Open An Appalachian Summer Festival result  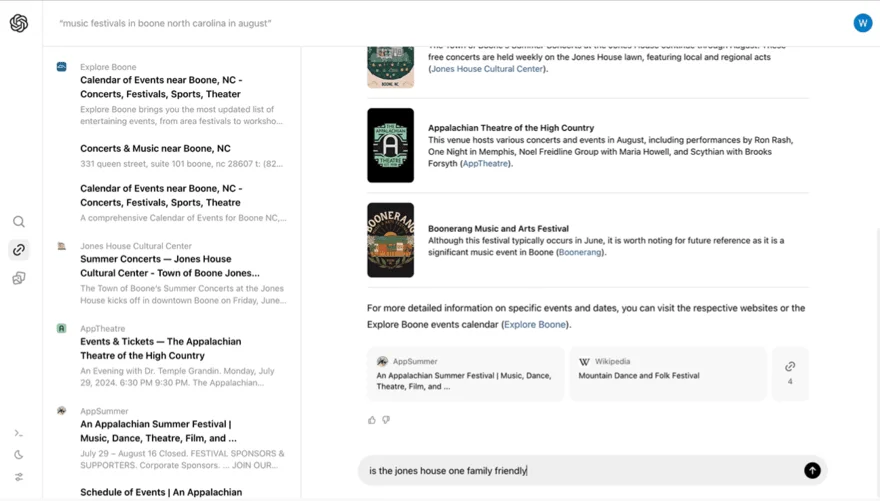pos(158,431)
